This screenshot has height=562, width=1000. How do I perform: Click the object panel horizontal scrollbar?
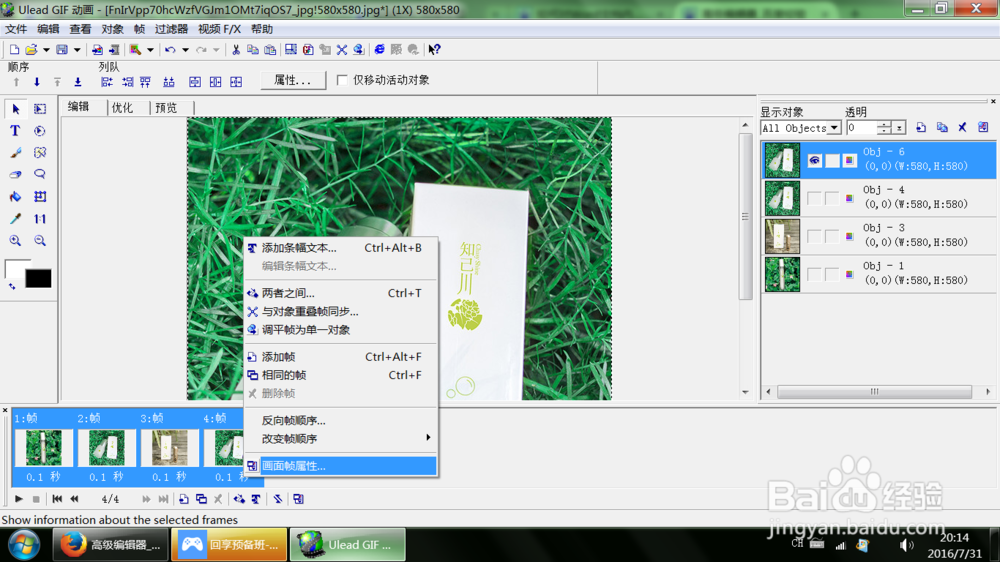tap(874, 392)
